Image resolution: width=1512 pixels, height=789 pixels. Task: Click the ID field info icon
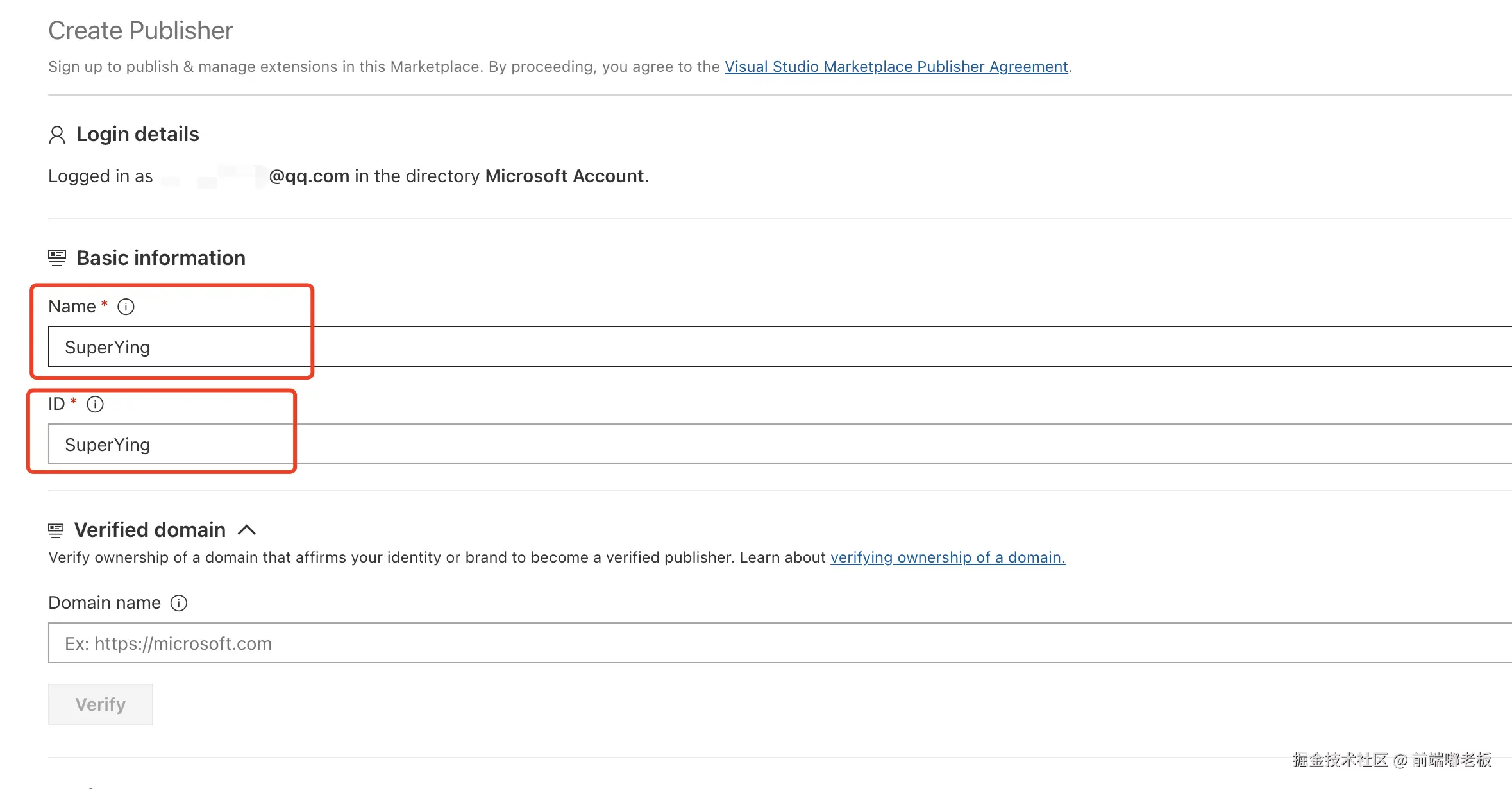(x=95, y=404)
